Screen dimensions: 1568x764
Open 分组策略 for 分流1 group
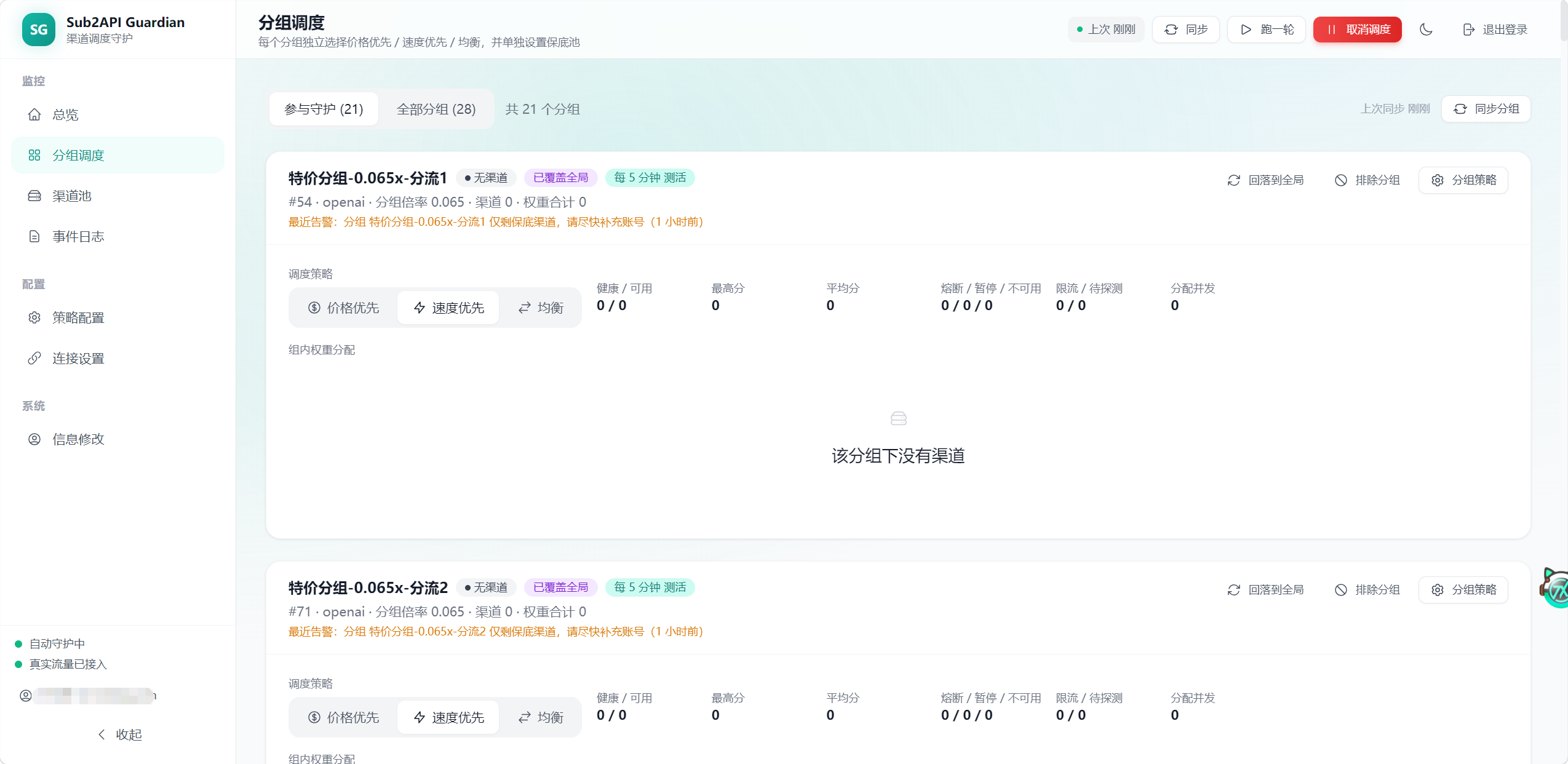pos(1463,180)
